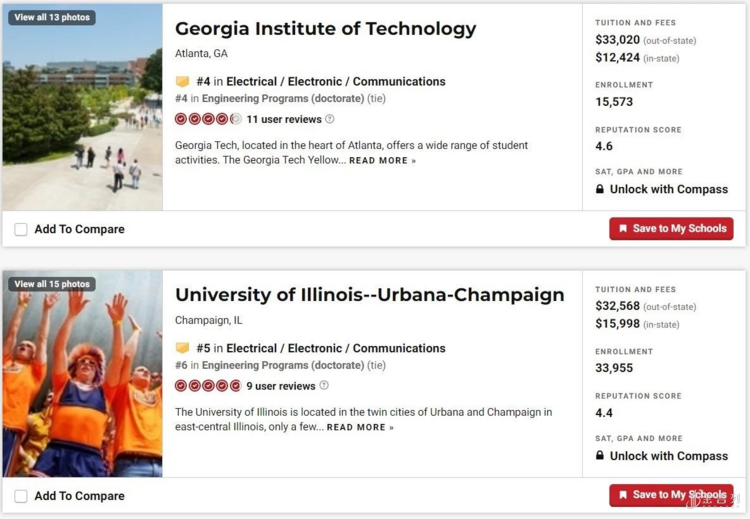Save Georgia Tech to My Schools

pos(671,229)
